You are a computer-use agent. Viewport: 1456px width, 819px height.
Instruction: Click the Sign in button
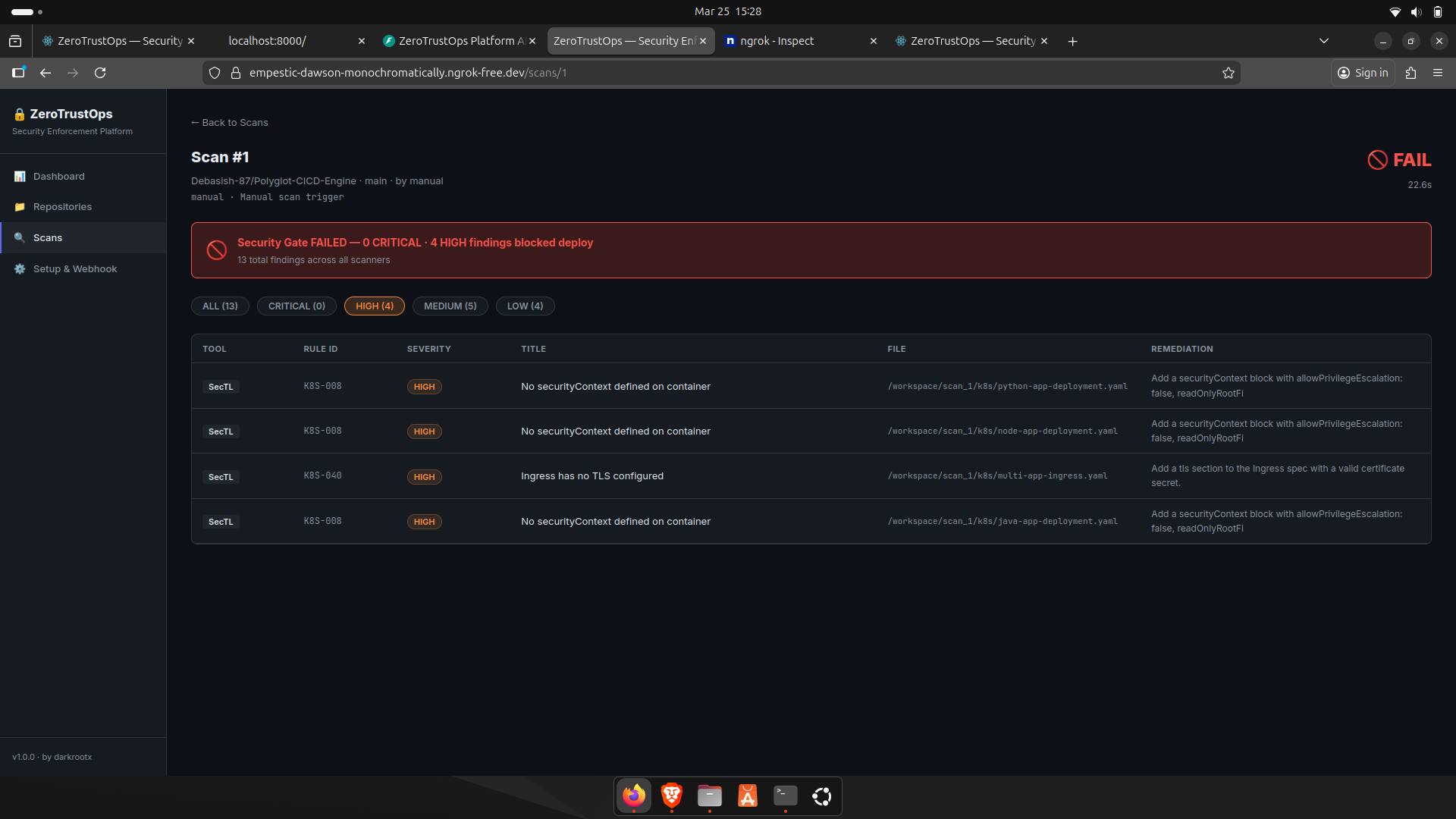pyautogui.click(x=1363, y=73)
